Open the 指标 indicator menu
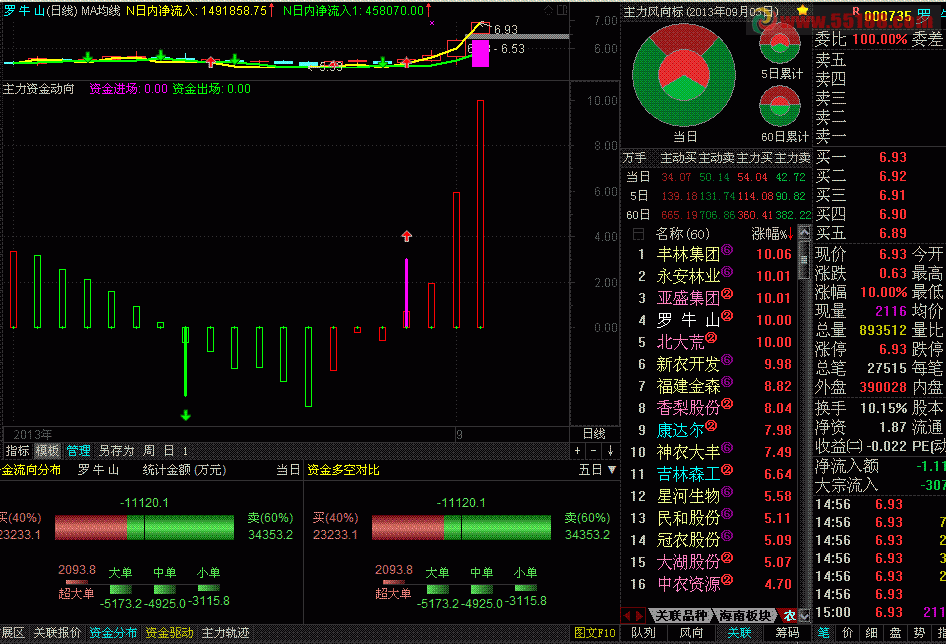946x644 pixels. pyautogui.click(x=17, y=451)
